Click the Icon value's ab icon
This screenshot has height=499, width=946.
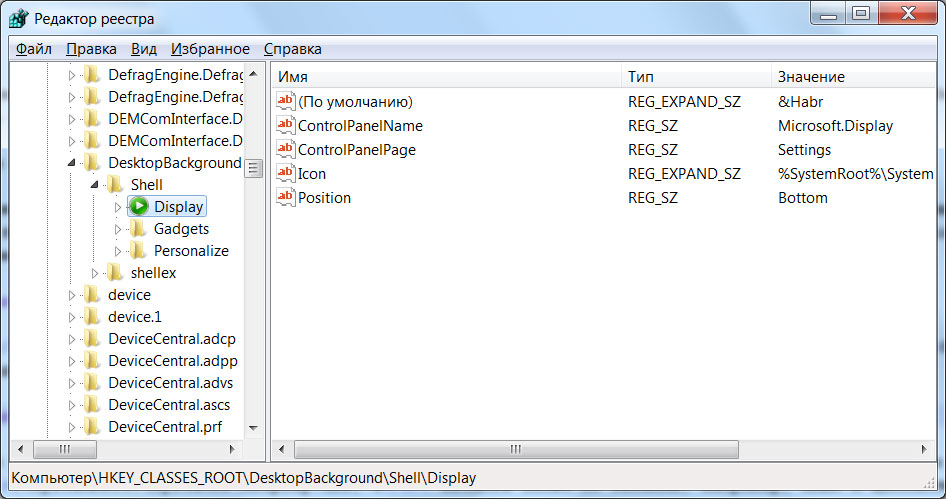pyautogui.click(x=285, y=173)
